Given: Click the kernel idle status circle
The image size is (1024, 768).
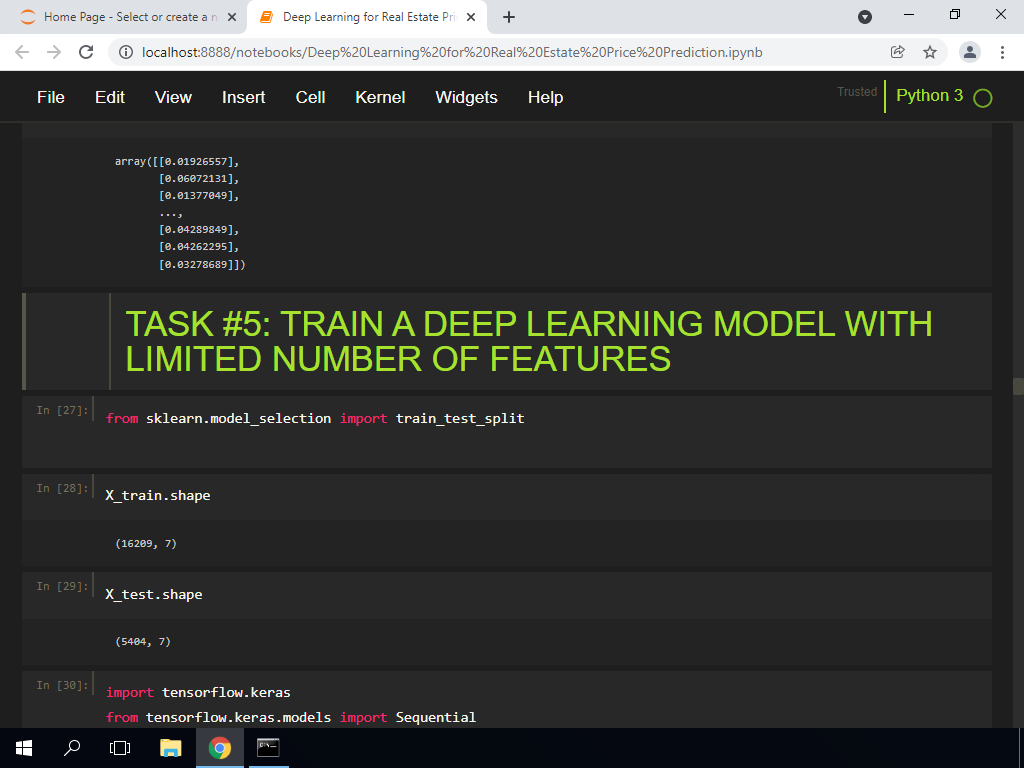Looking at the screenshot, I should tap(982, 98).
